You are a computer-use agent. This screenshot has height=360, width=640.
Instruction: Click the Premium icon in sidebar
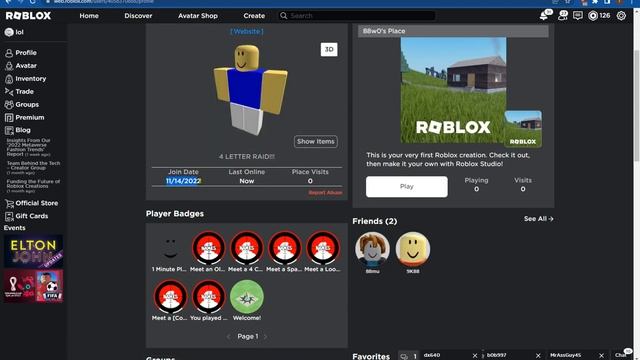click(9, 118)
